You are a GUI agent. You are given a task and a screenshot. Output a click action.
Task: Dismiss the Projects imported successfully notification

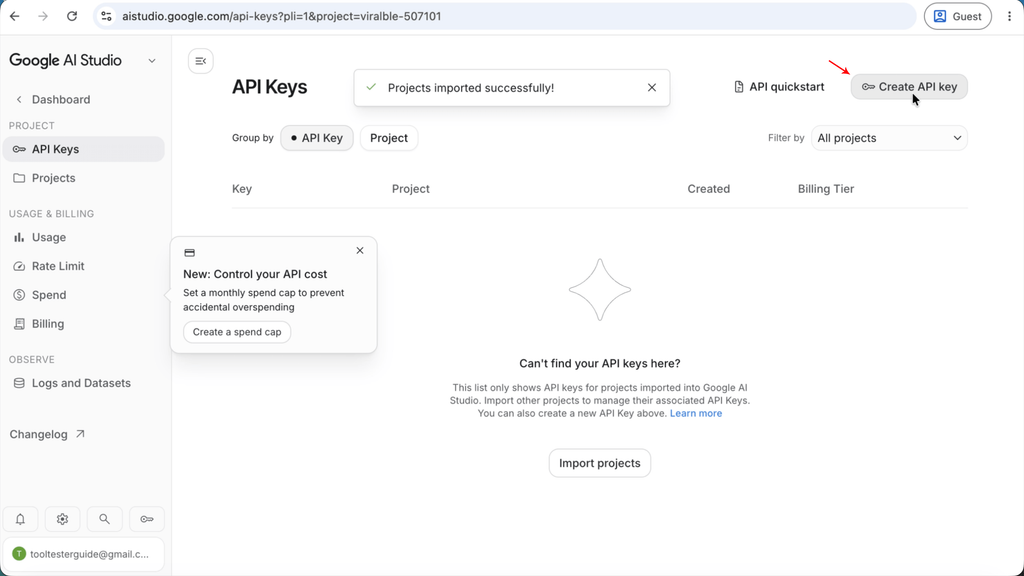click(x=652, y=88)
